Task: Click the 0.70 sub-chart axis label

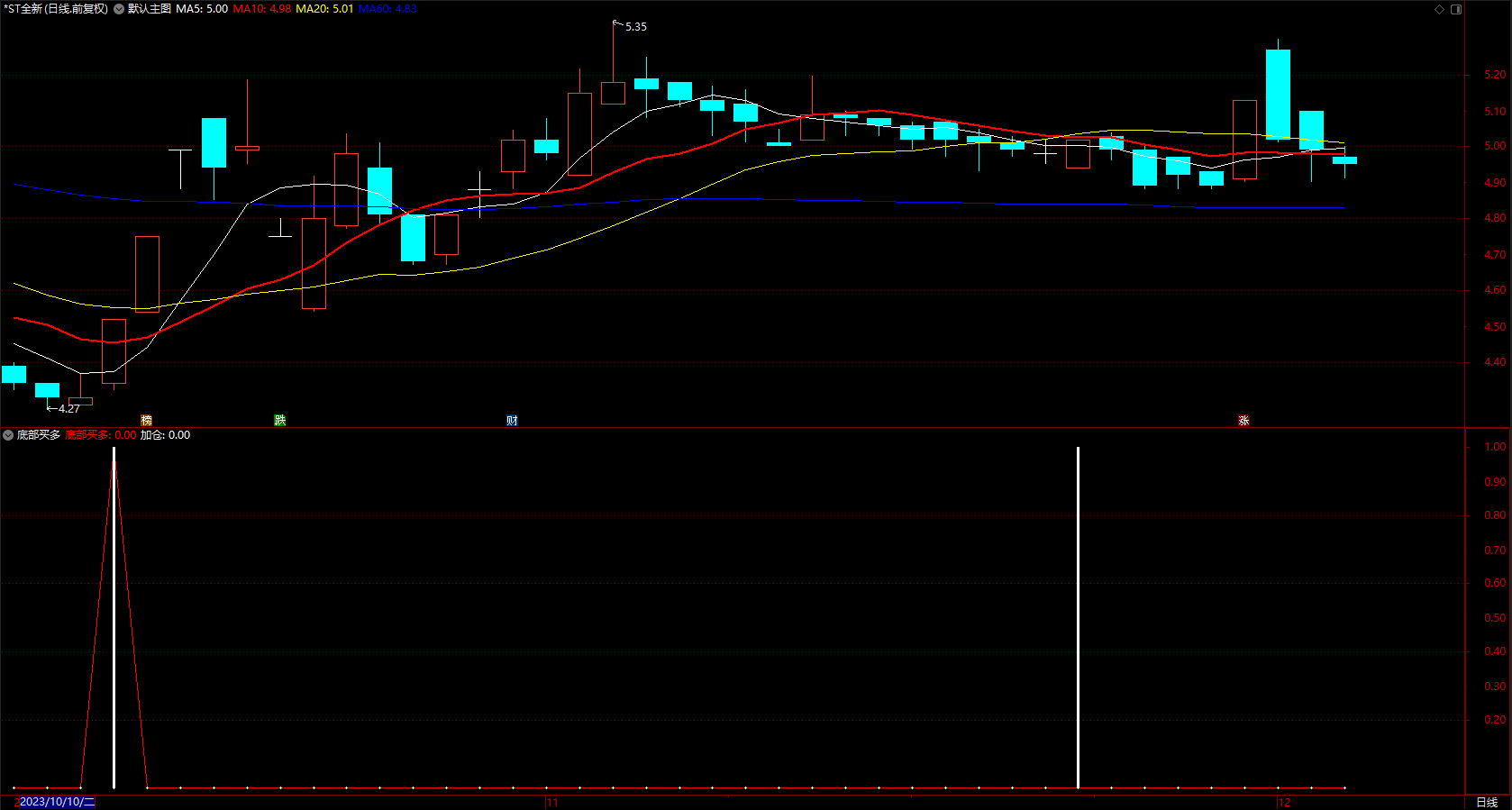Action: click(x=1495, y=551)
